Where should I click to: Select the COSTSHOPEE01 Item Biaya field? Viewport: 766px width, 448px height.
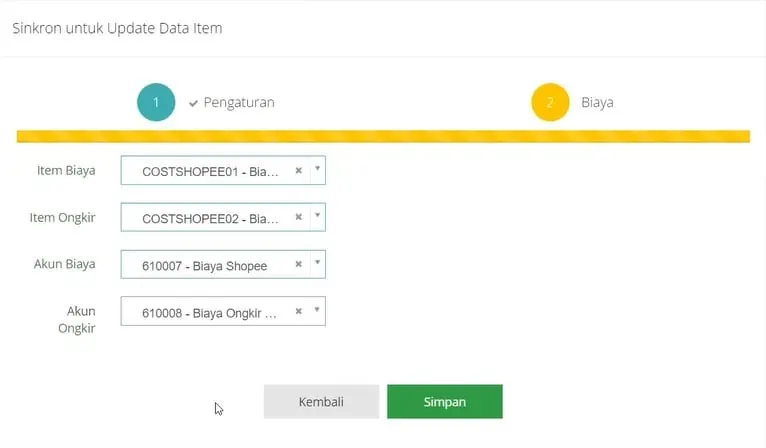click(223, 171)
